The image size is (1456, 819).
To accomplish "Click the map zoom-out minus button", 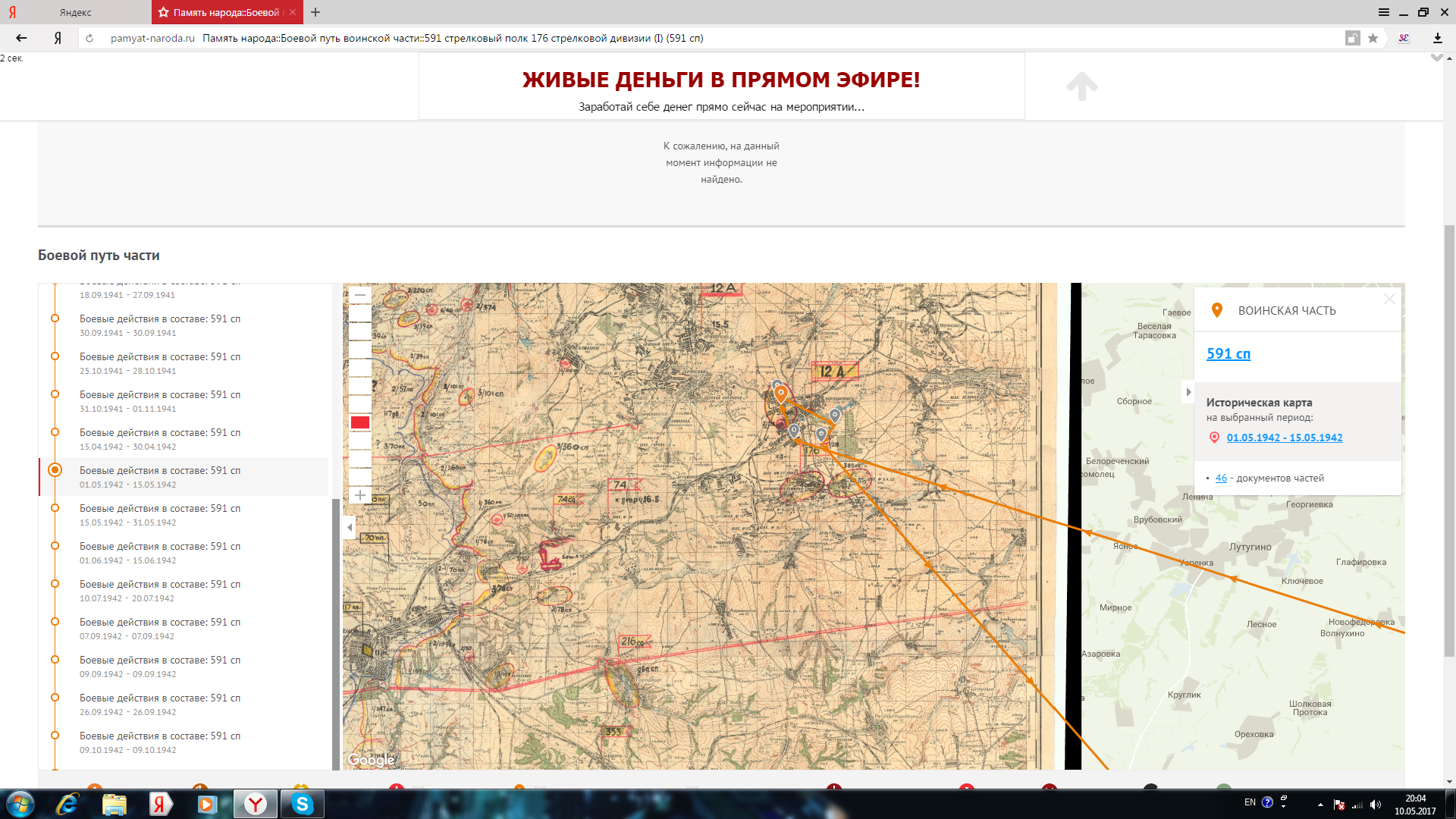I will (x=360, y=295).
